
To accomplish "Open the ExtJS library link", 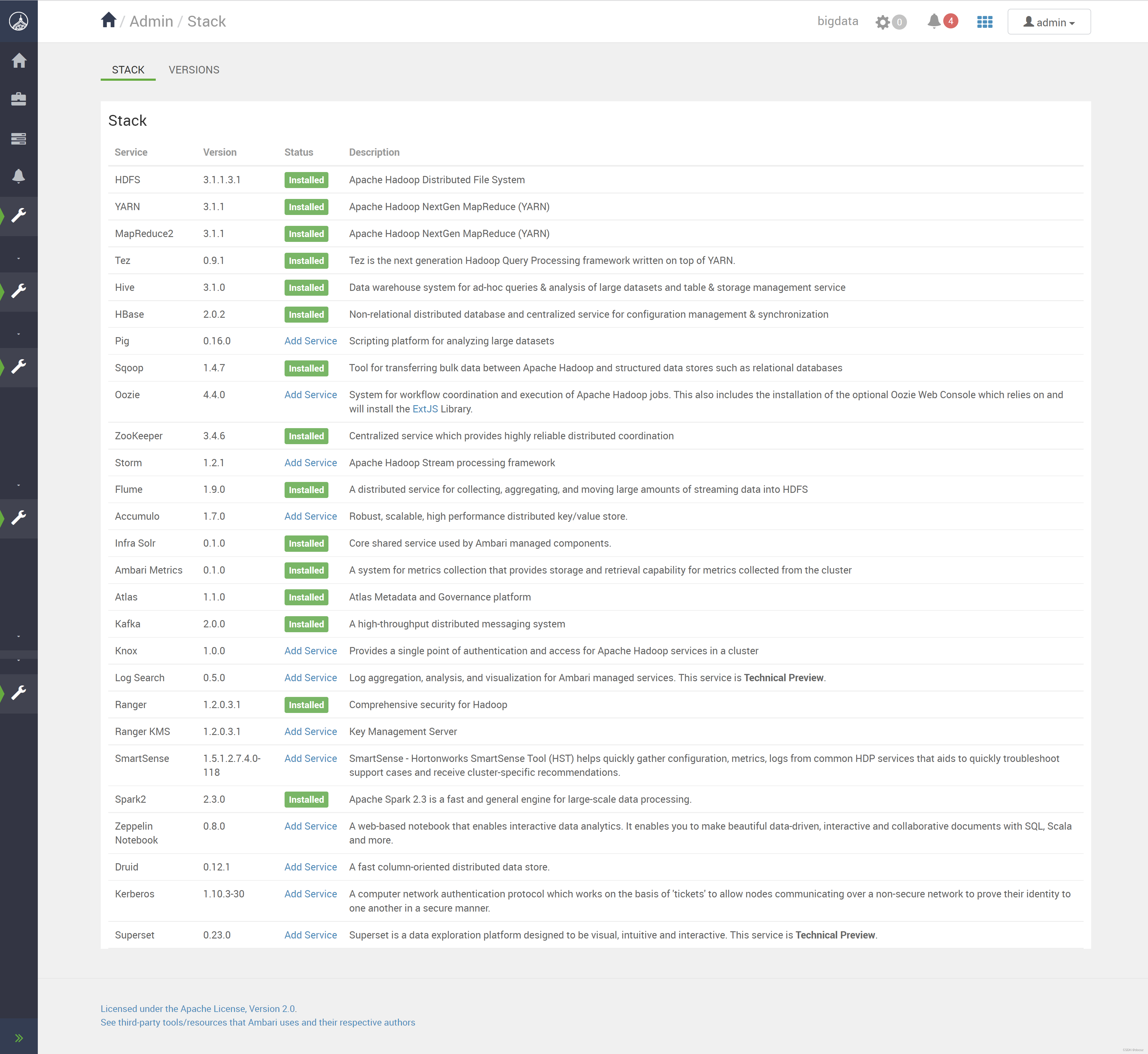I will 425,409.
